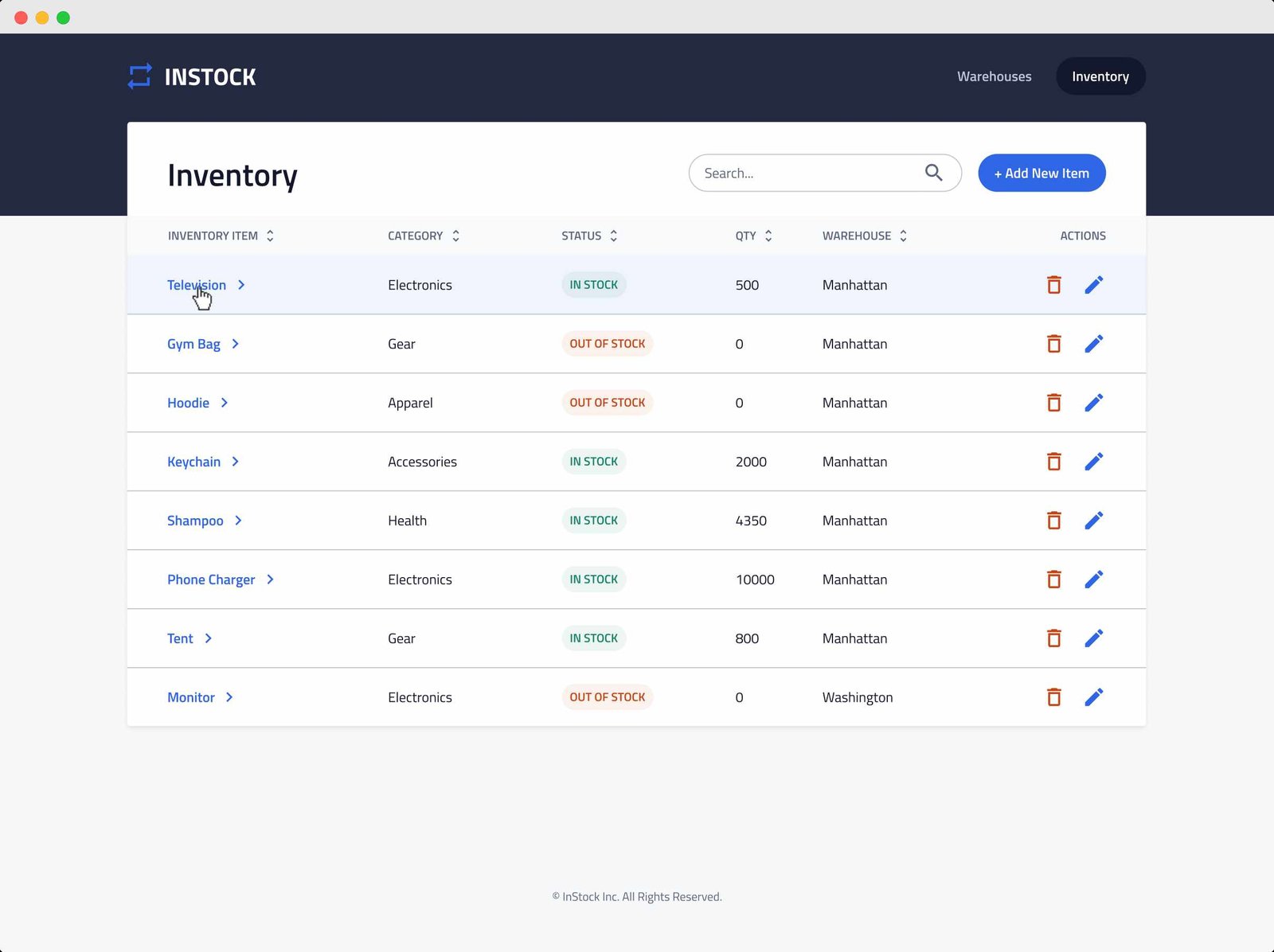Sort by Warehouse column arrows
This screenshot has height=952, width=1274.
903,236
